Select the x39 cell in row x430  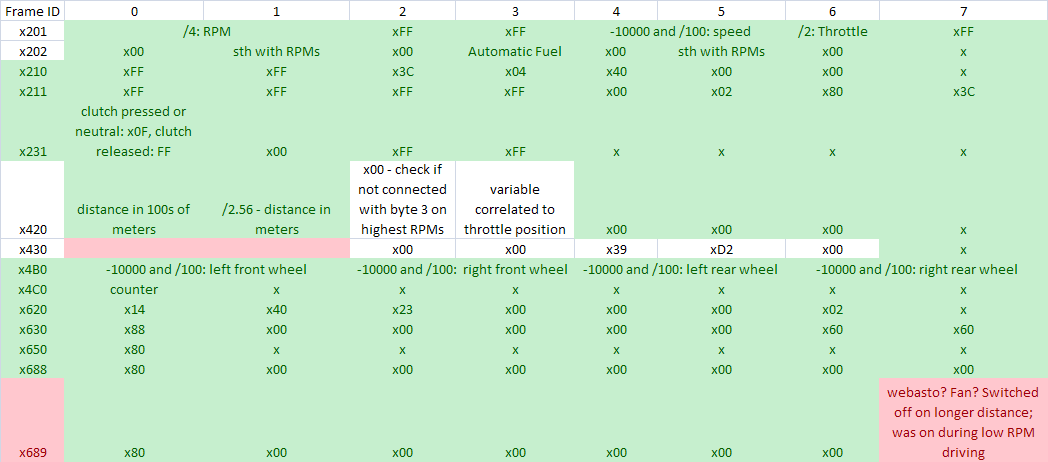click(x=616, y=249)
